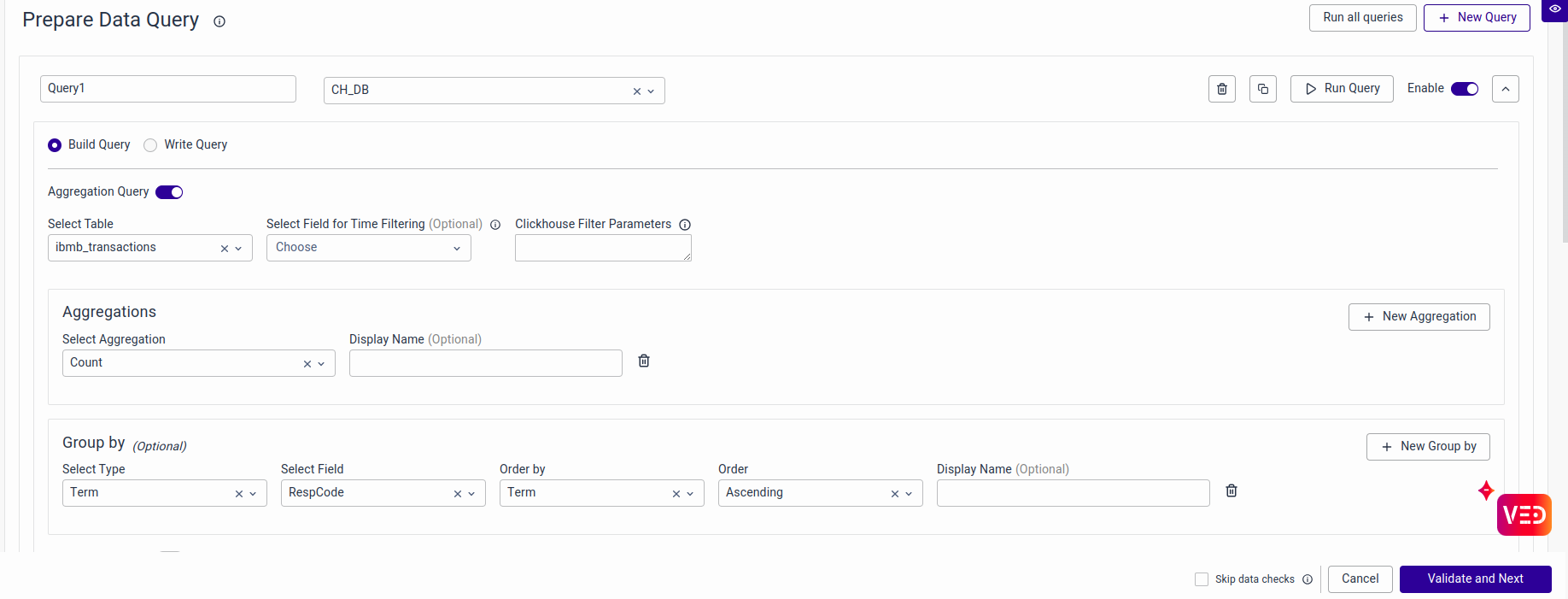Screen dimensions: 1568x599
Task: Select the Write Query radio option
Action: [150, 145]
